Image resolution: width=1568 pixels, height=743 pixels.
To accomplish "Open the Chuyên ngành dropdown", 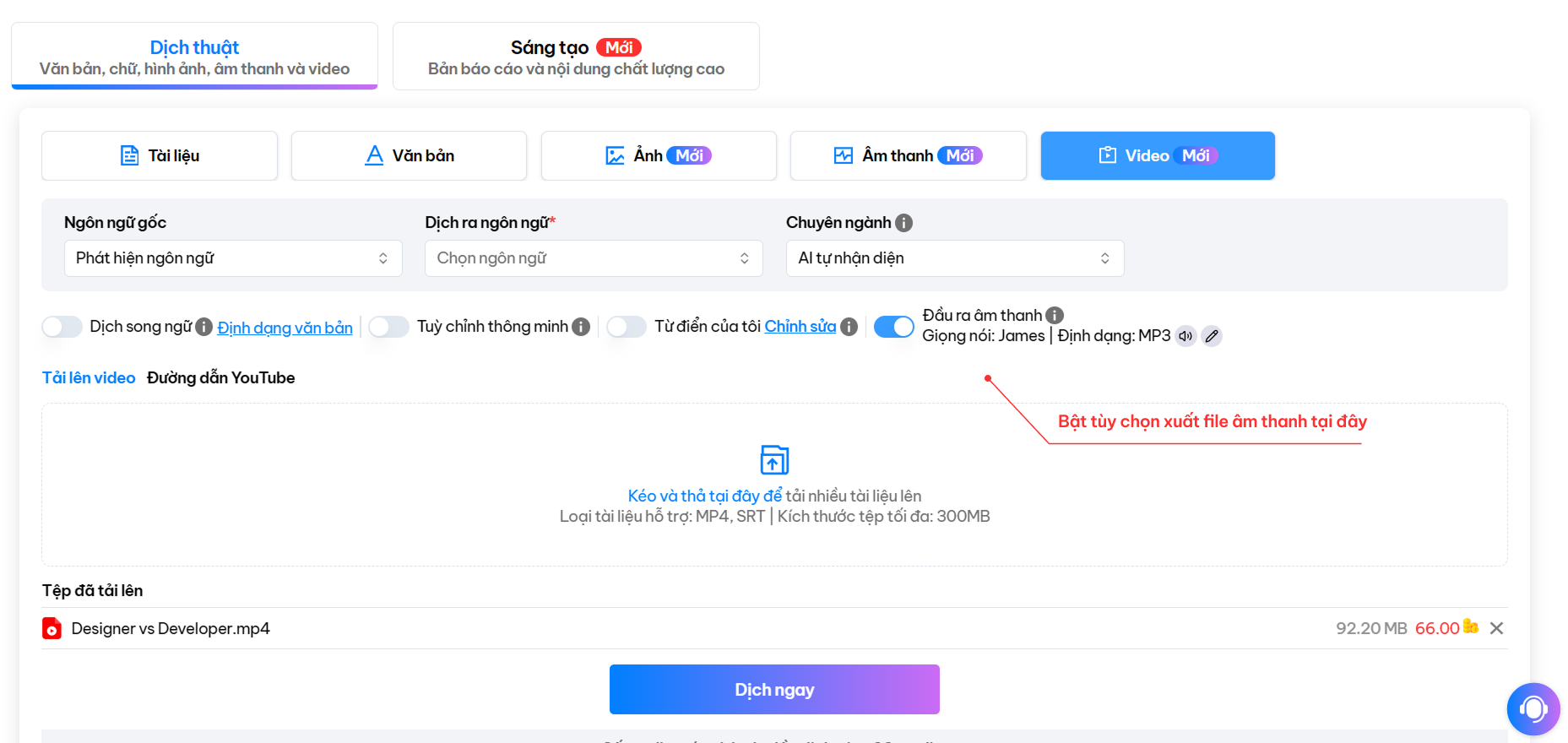I will pos(954,258).
